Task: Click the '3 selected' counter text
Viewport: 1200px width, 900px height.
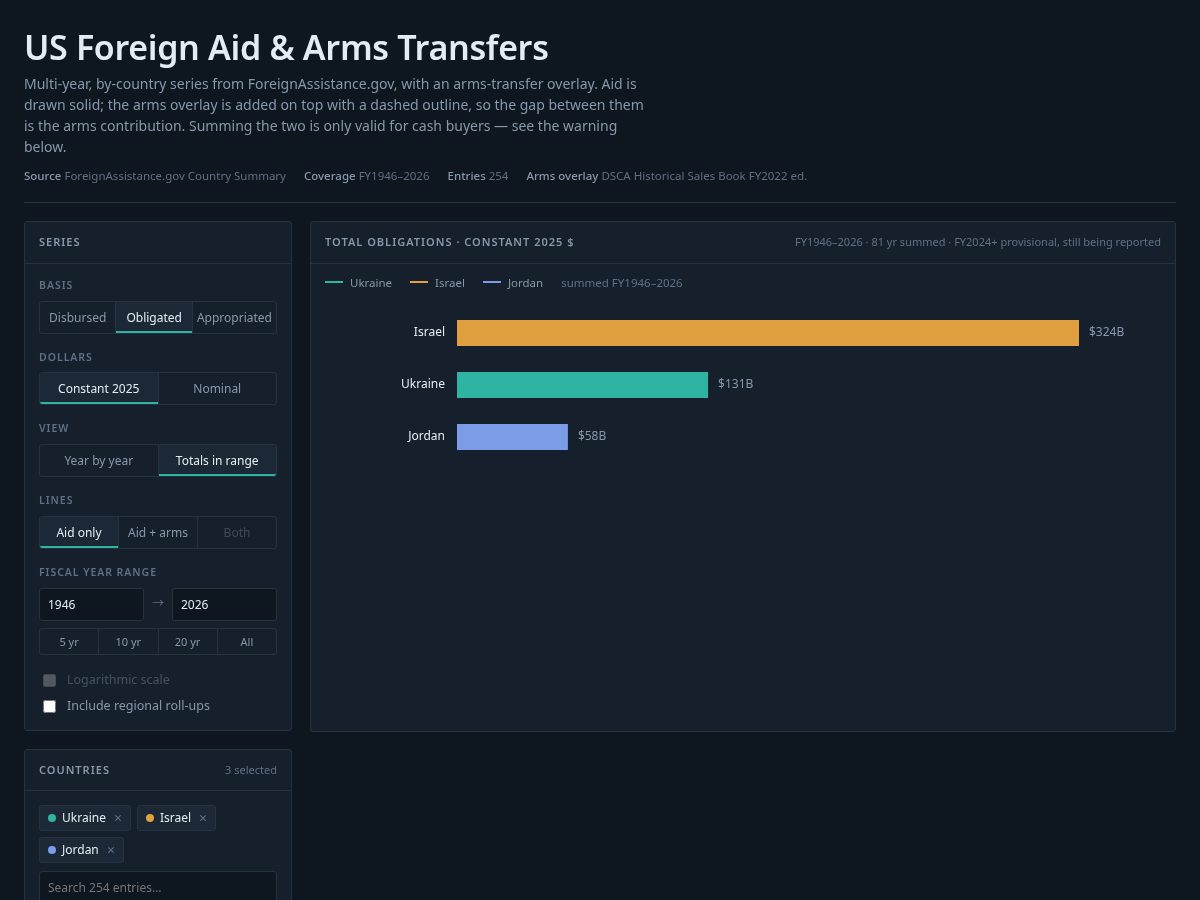Action: click(x=251, y=770)
